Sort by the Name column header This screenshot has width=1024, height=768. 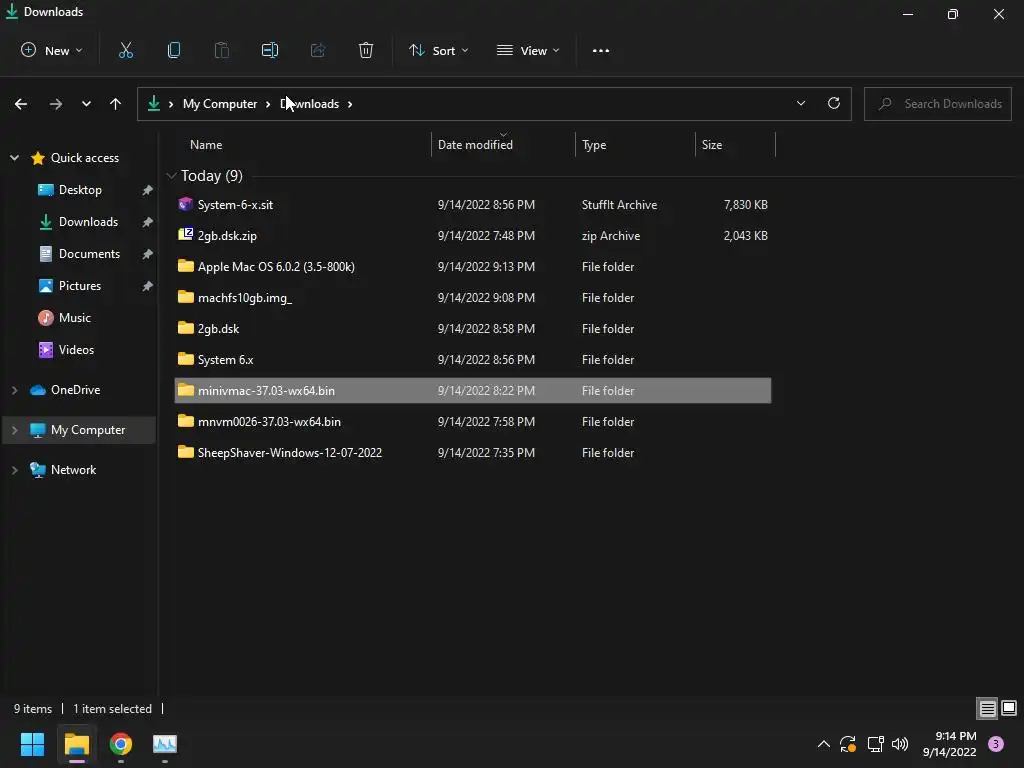[x=206, y=144]
